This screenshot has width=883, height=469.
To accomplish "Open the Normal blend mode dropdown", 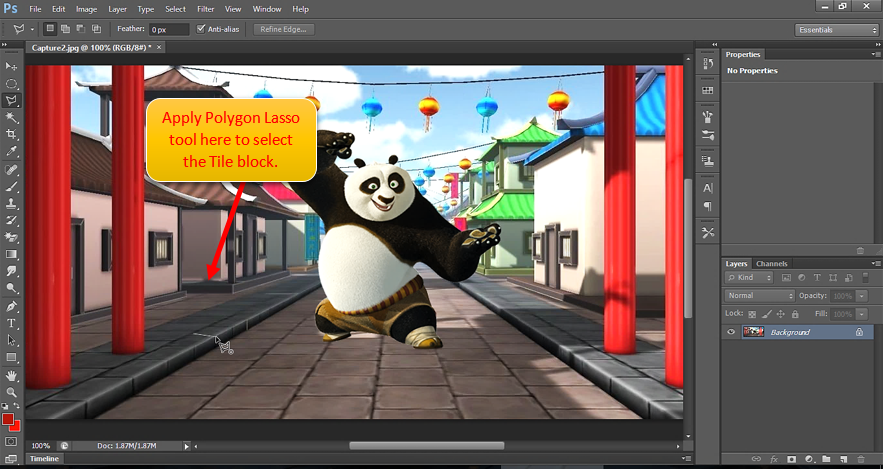I will [759, 296].
